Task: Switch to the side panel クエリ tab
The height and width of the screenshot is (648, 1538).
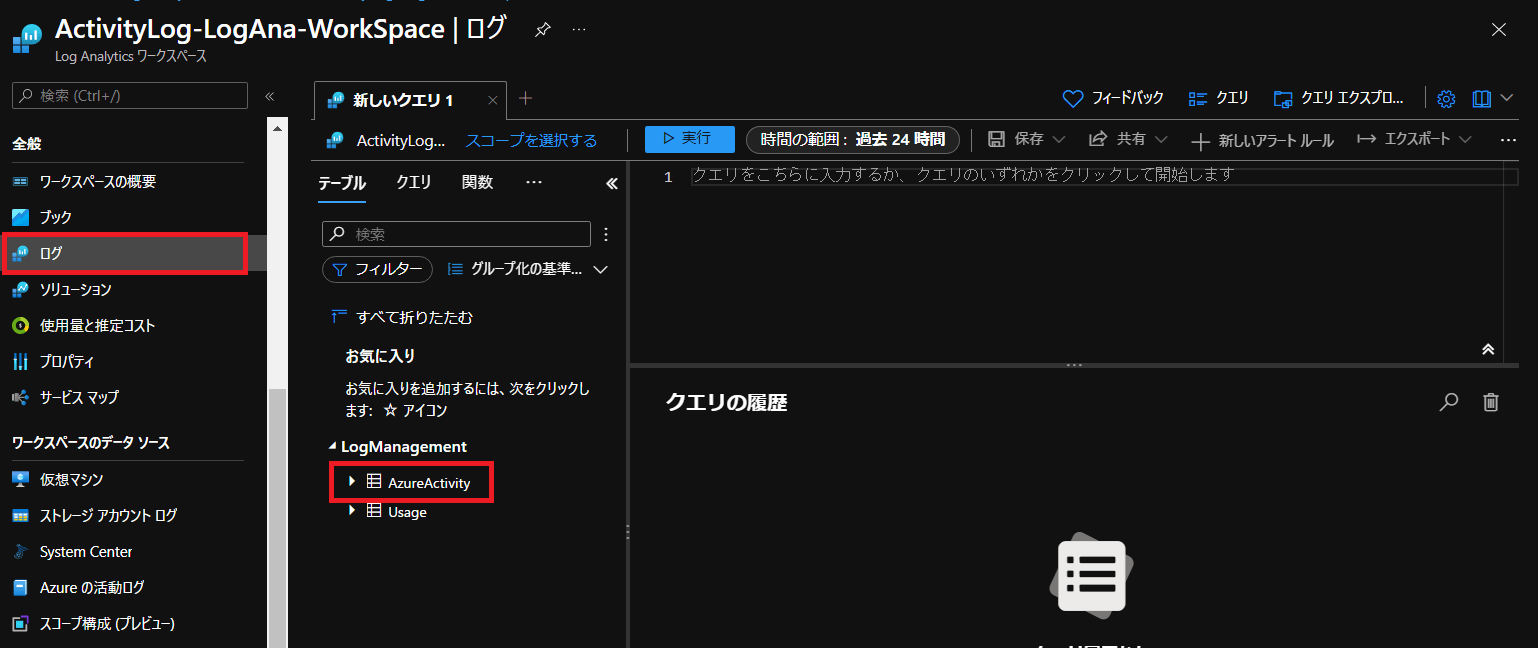Action: coord(414,183)
